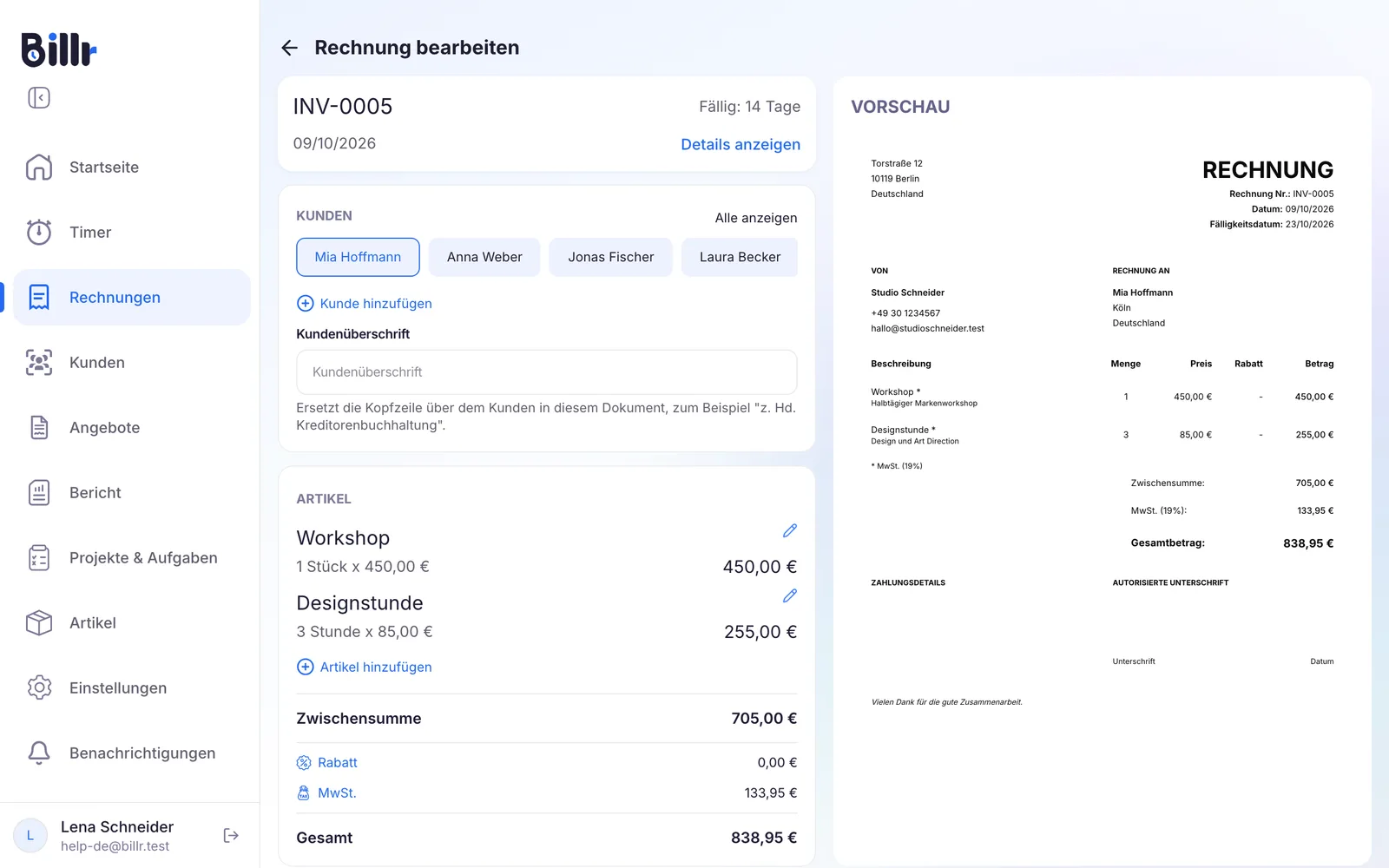Click the Startseite home icon
This screenshot has height=868, width=1389.
tap(39, 167)
